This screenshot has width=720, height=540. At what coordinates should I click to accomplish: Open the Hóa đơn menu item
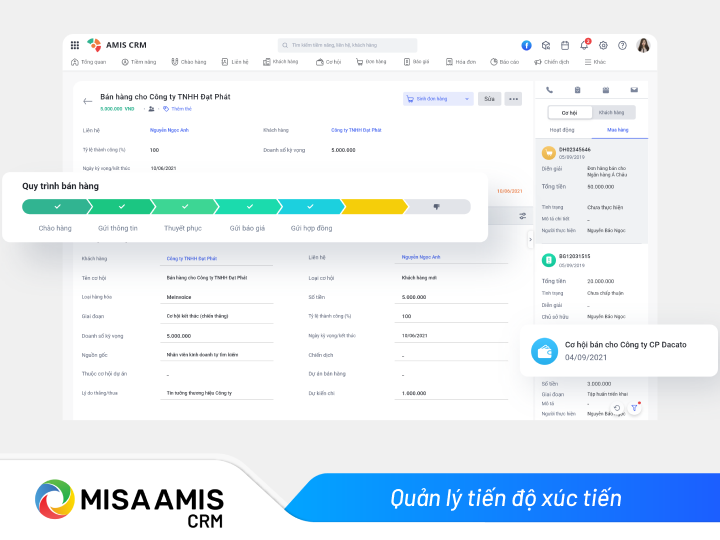tap(461, 62)
